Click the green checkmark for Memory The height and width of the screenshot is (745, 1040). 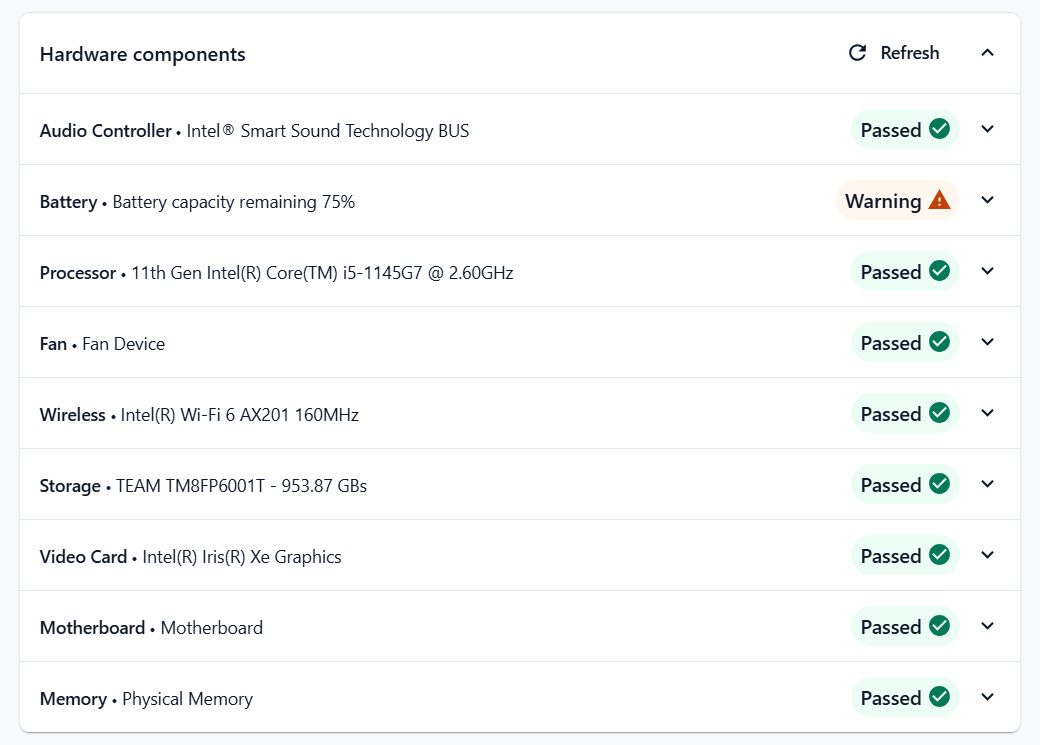939,697
